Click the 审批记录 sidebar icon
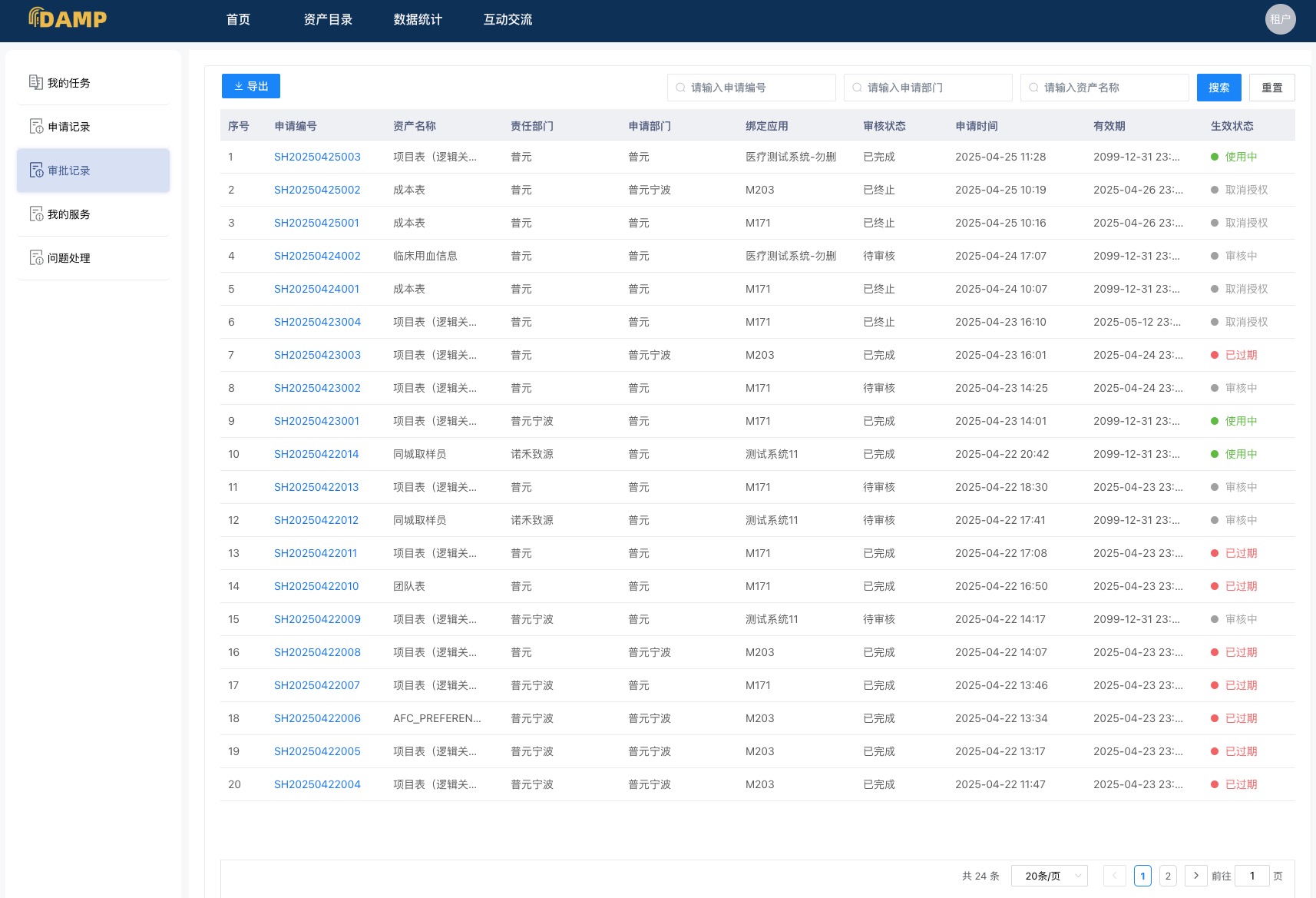The height and width of the screenshot is (898, 1316). (35, 171)
